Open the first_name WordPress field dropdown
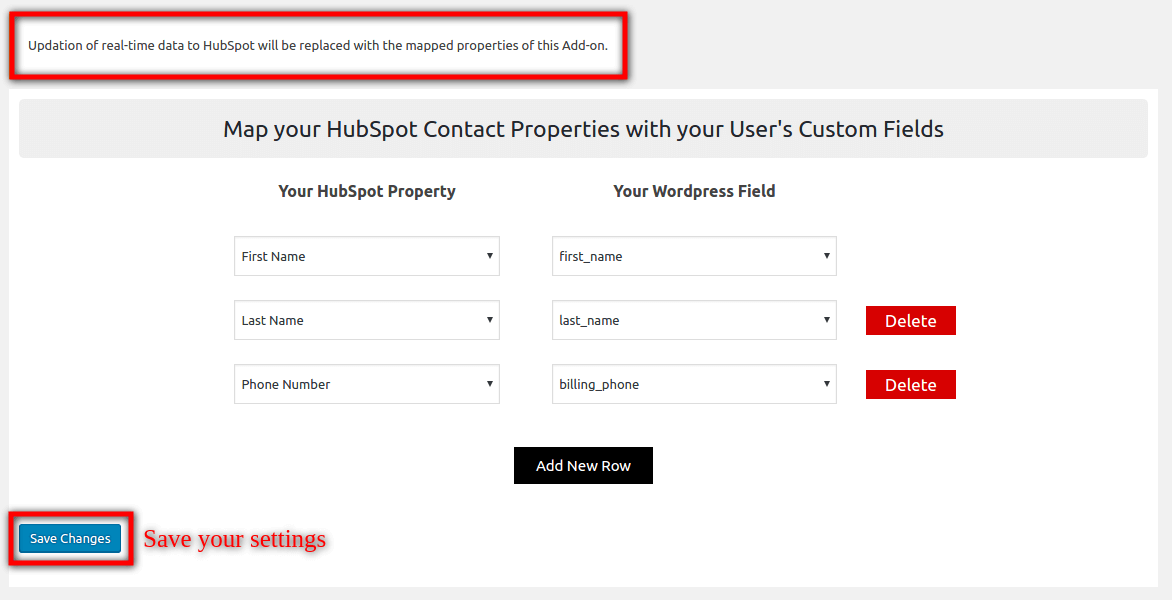1172x600 pixels. 693,256
